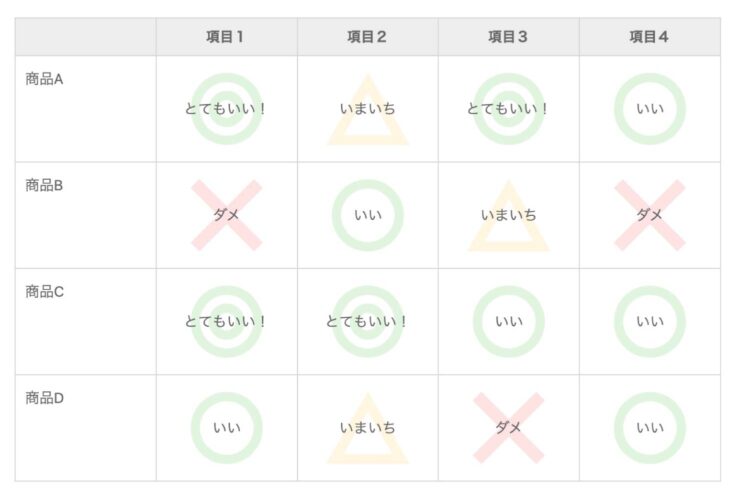Click the double circle icon for 商品A 項目1
The height and width of the screenshot is (498, 738).
click(226, 109)
